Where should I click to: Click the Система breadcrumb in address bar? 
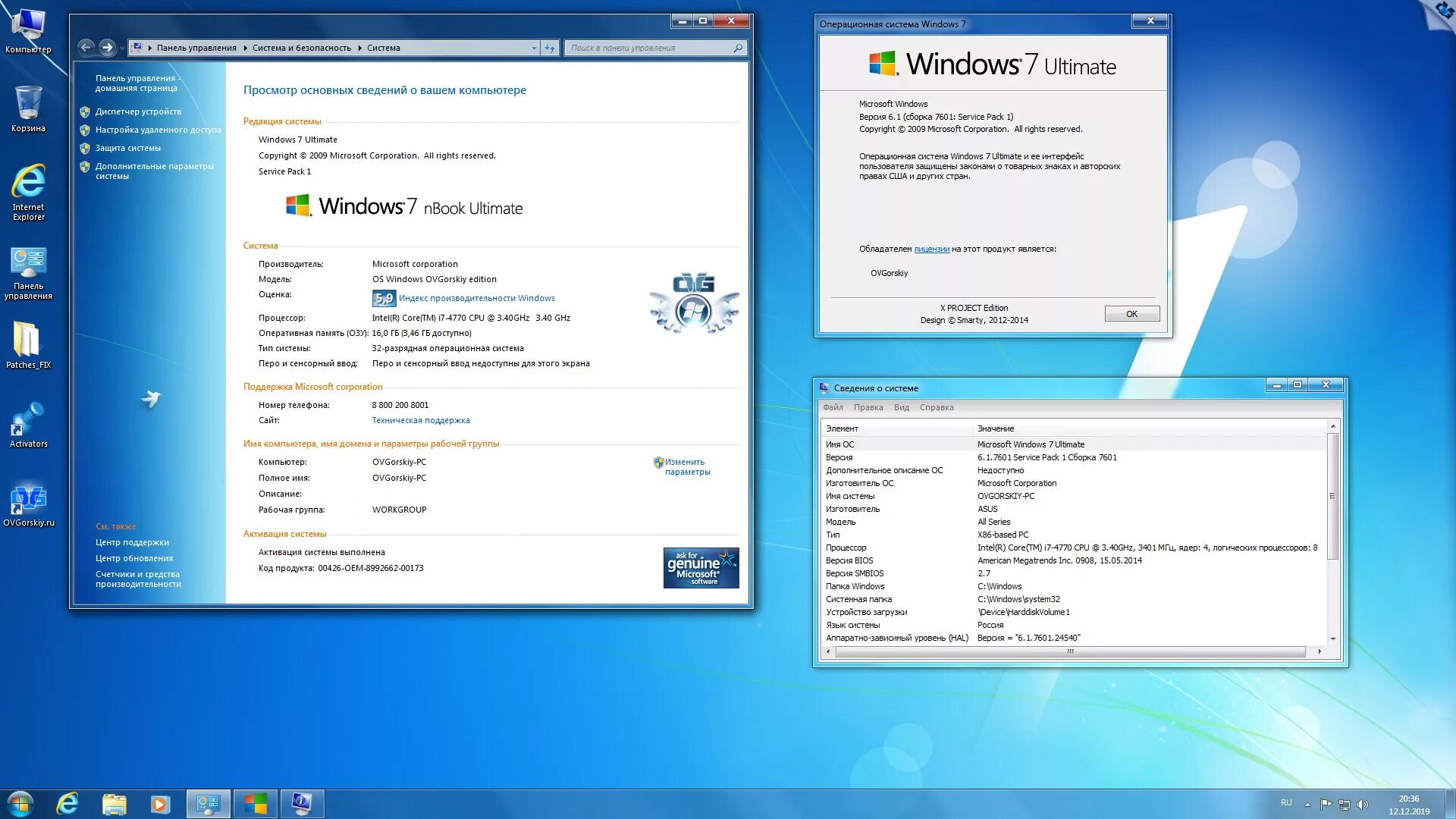(x=383, y=48)
